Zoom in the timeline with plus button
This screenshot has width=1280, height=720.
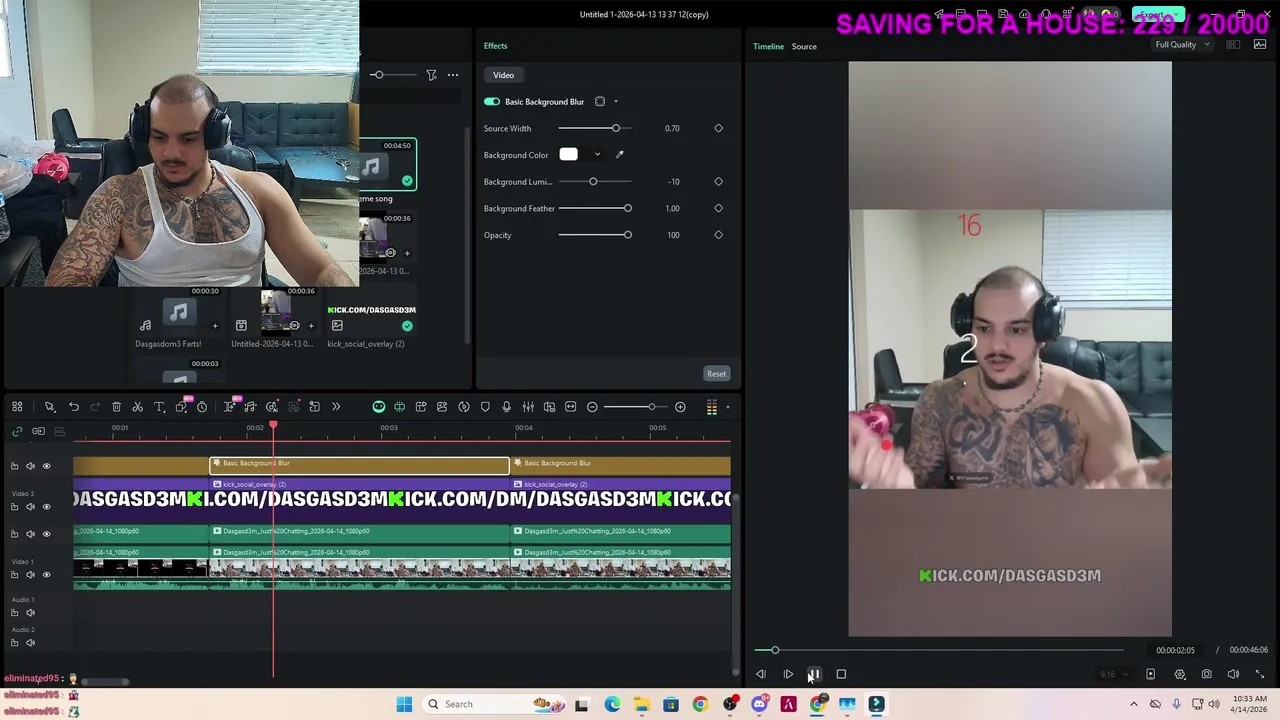point(680,407)
